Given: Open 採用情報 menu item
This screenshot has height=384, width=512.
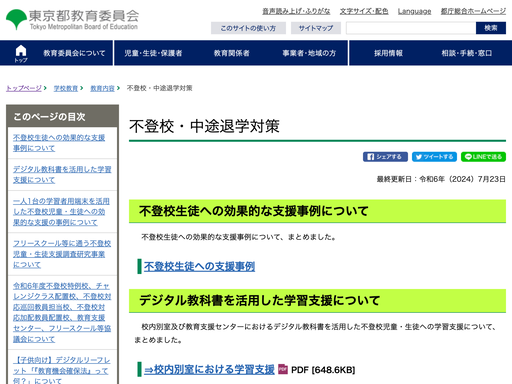Looking at the screenshot, I should (388, 53).
